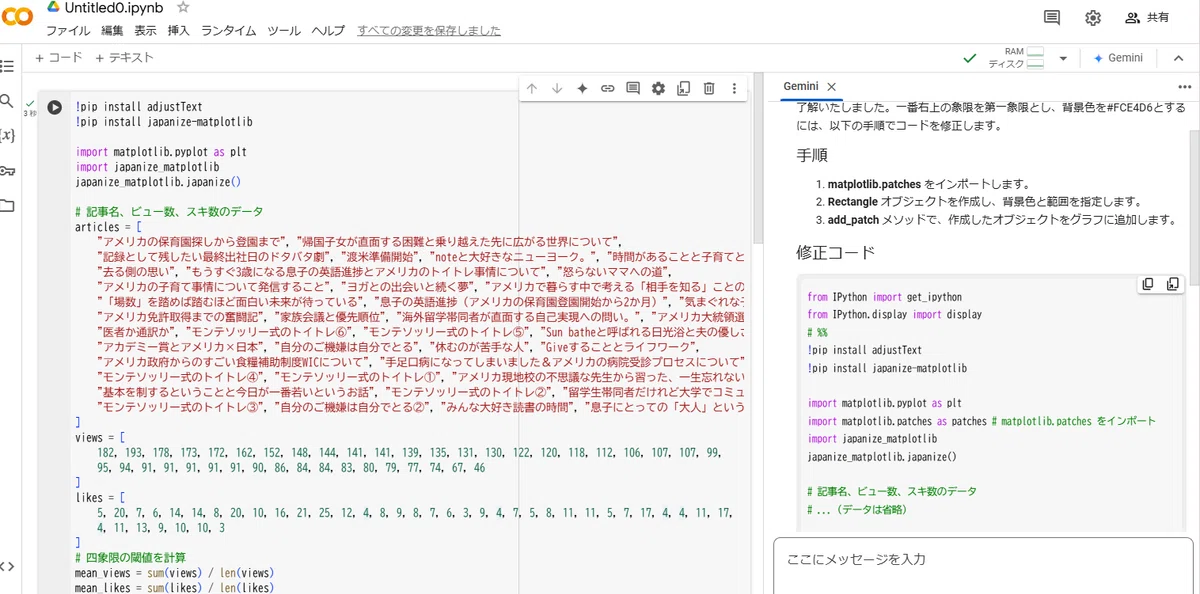1200x594 pixels.
Task: Open the code snippets panel
Action: (x=8, y=566)
